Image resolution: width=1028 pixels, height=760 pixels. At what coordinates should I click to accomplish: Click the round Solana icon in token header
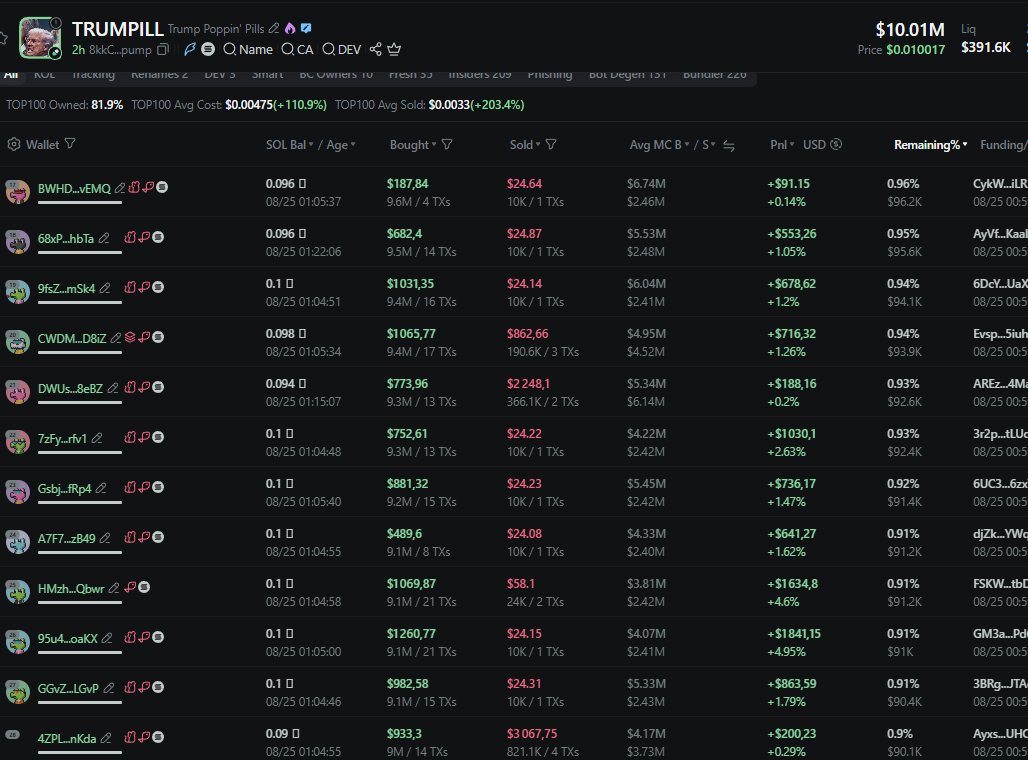pyautogui.click(x=208, y=49)
